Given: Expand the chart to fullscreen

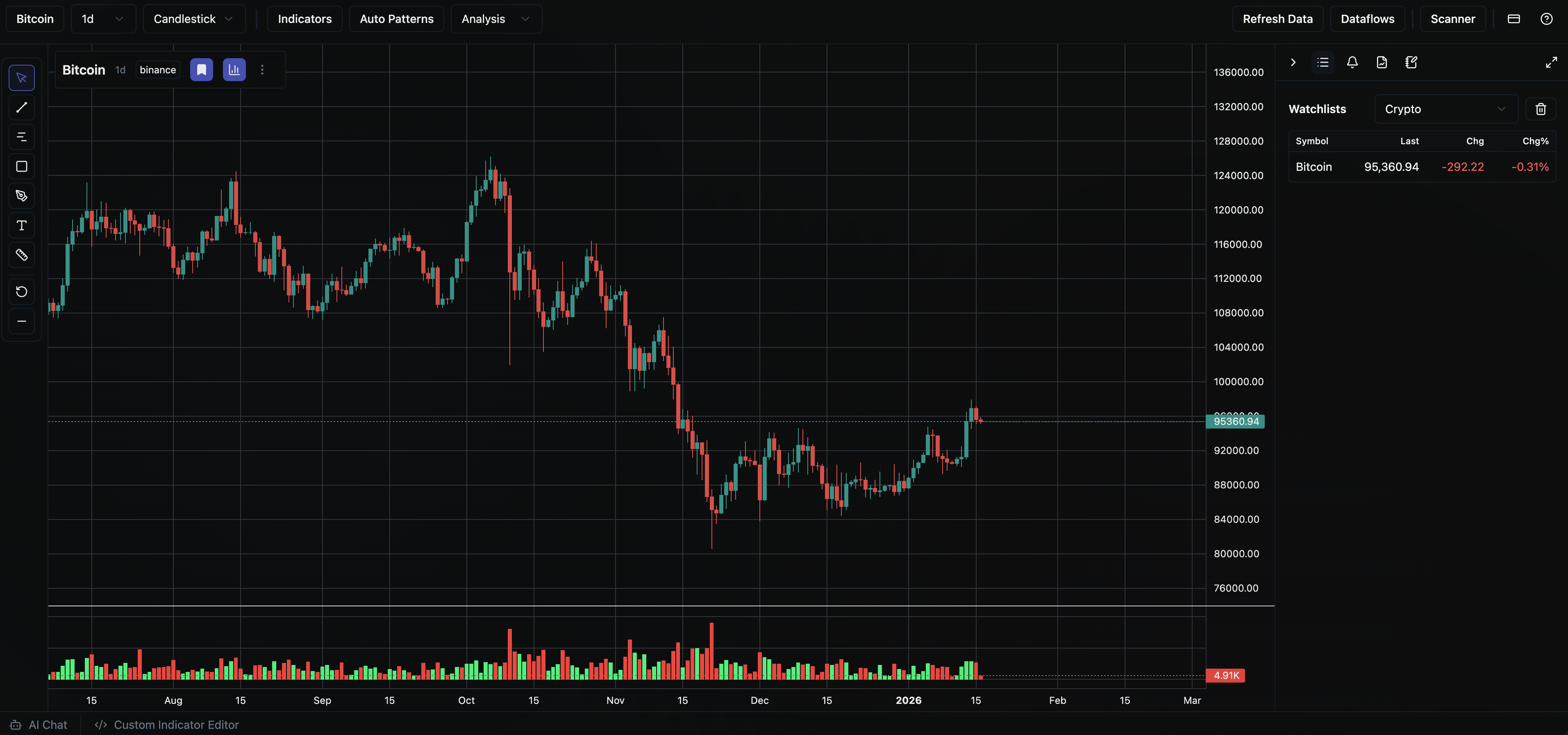Looking at the screenshot, I should point(1551,62).
